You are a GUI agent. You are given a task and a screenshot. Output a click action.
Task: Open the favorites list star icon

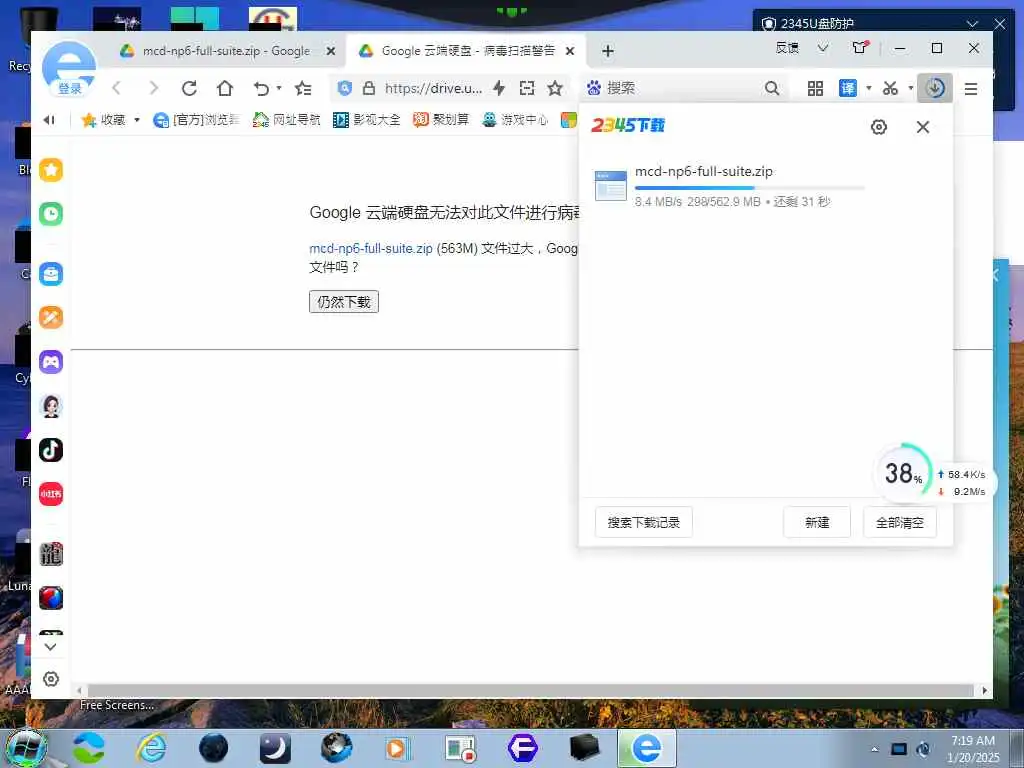pos(303,88)
